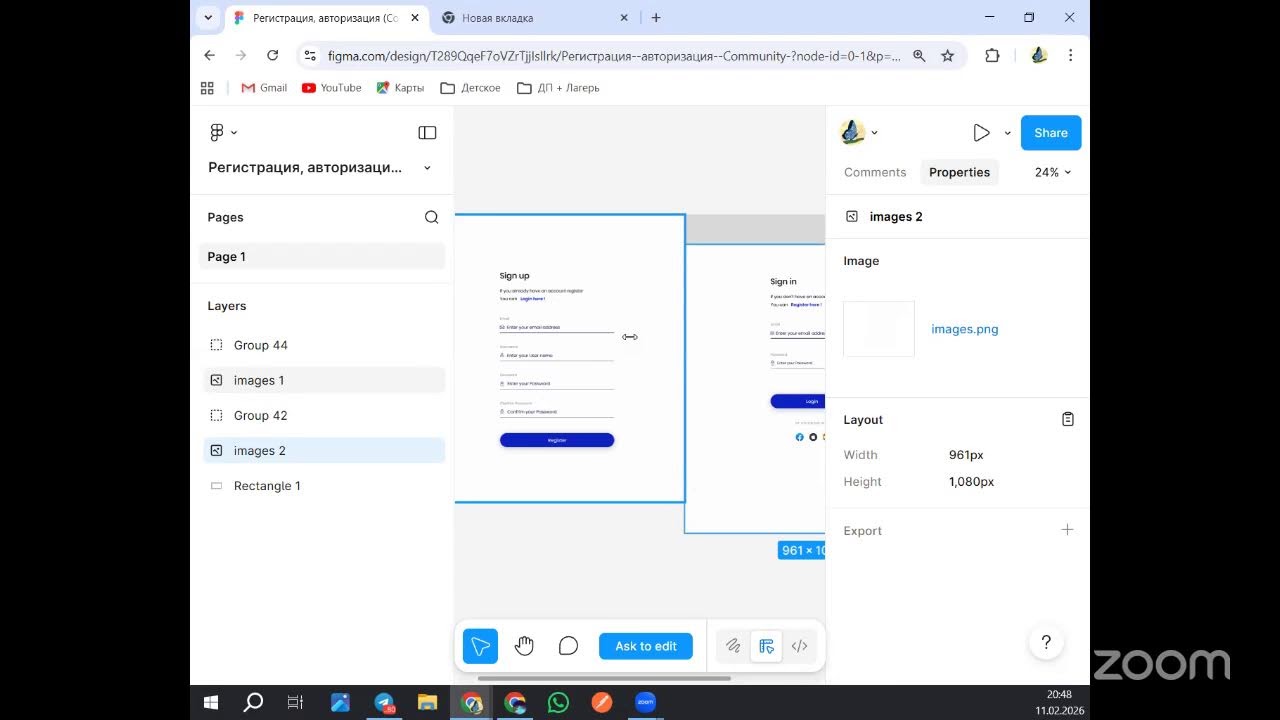Expand the file name dropdown chevron
This screenshot has height=720, width=1280.
coord(427,168)
